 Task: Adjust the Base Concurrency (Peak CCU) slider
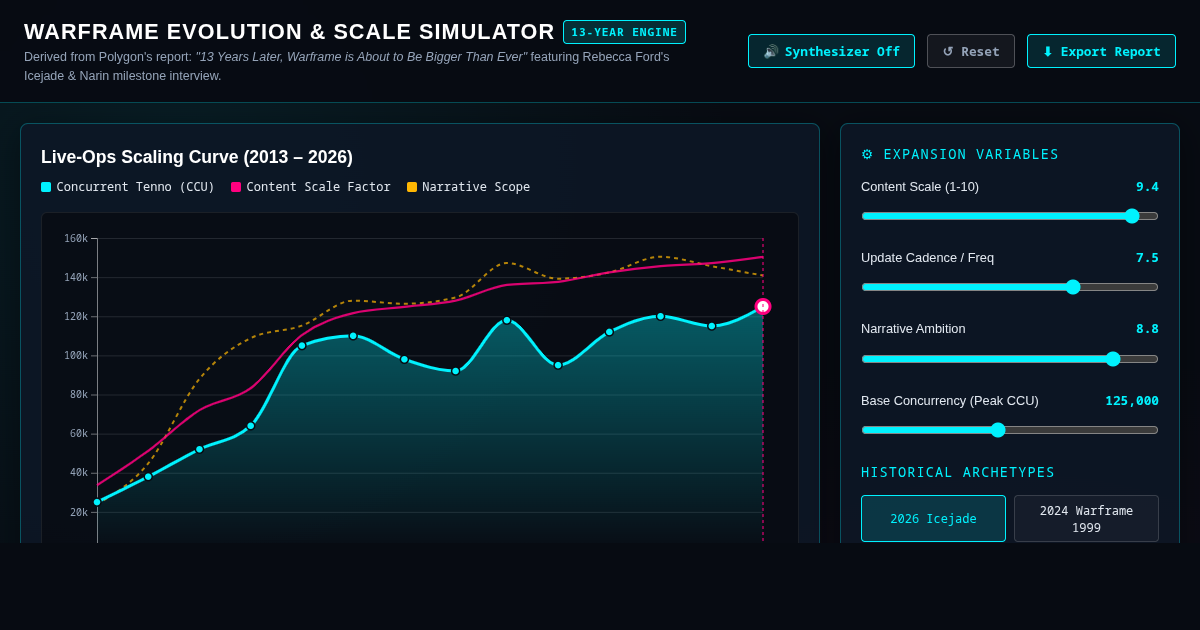coord(1010,430)
